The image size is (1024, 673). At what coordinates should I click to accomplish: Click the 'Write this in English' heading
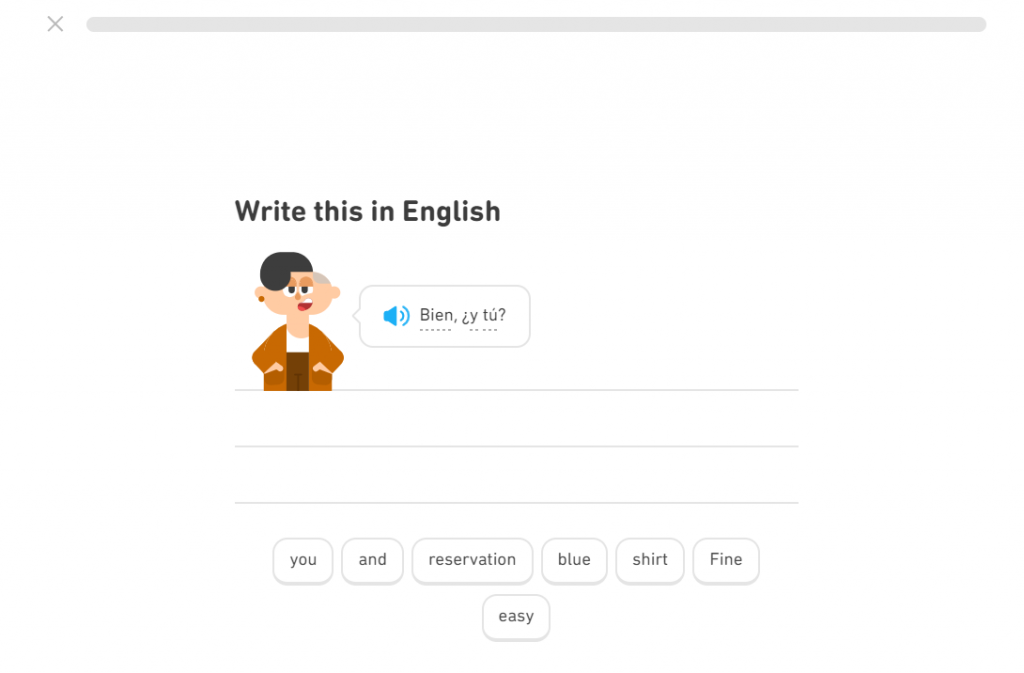click(x=367, y=211)
